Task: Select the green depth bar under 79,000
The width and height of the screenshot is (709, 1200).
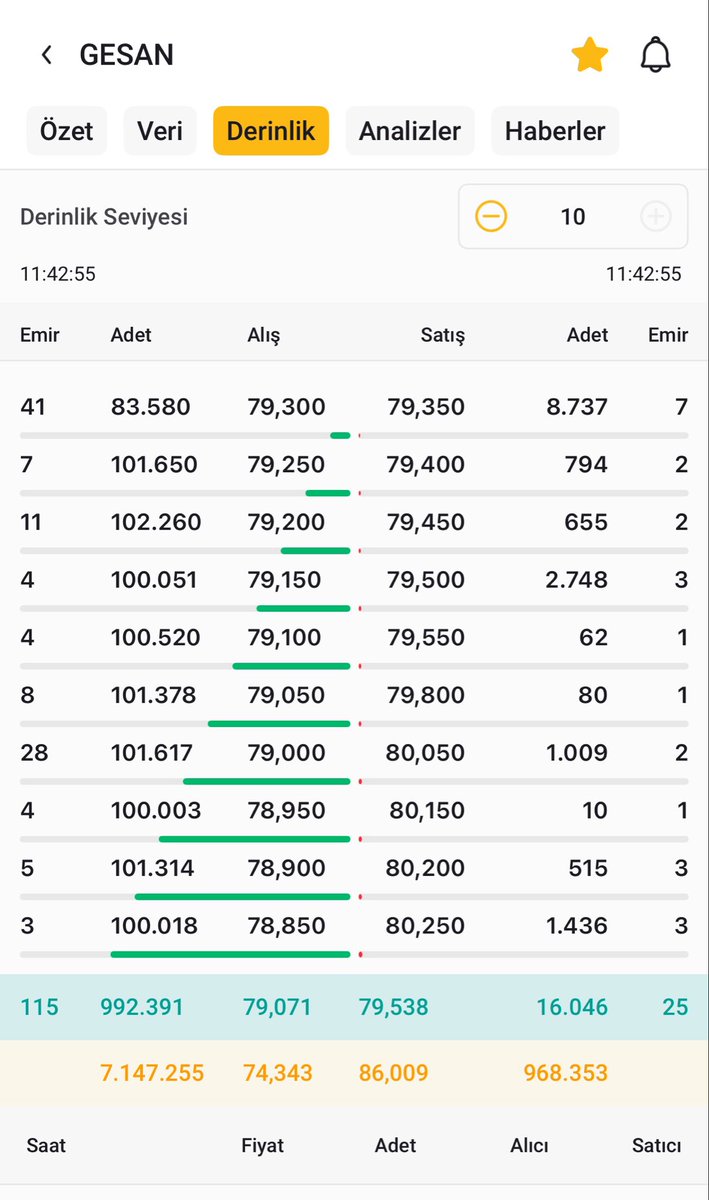Action: coord(267,781)
